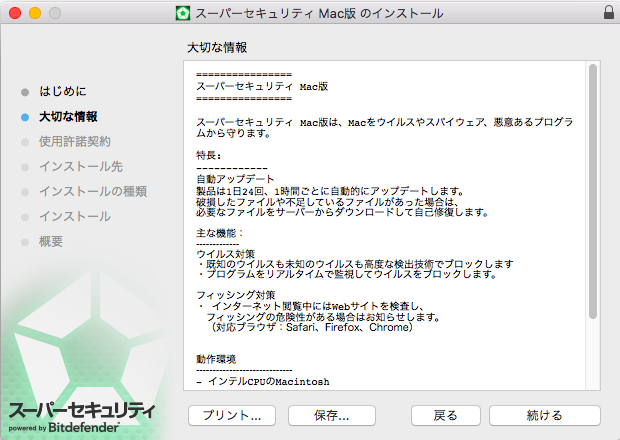Click the ウイルス対策 heading text
The width and height of the screenshot is (620, 440).
pos(226,254)
